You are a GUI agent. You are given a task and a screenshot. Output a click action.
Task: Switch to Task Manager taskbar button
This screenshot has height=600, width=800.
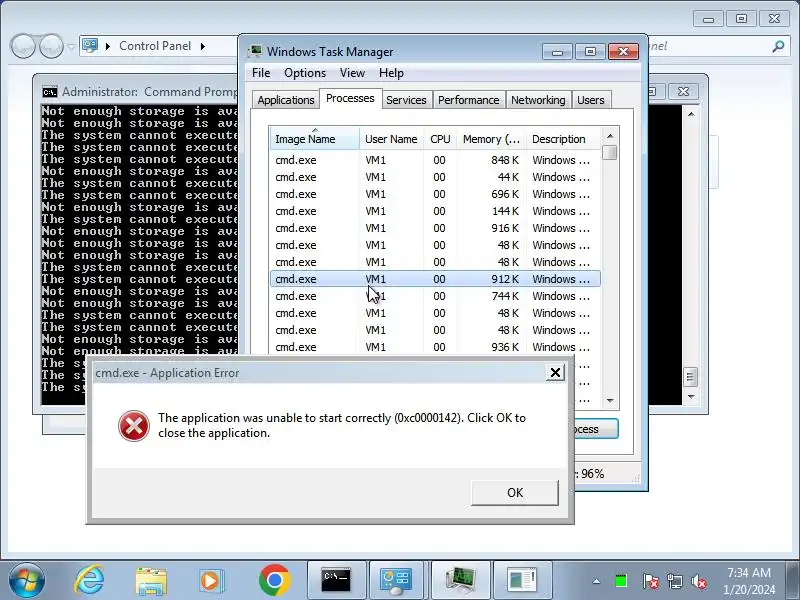click(460, 581)
